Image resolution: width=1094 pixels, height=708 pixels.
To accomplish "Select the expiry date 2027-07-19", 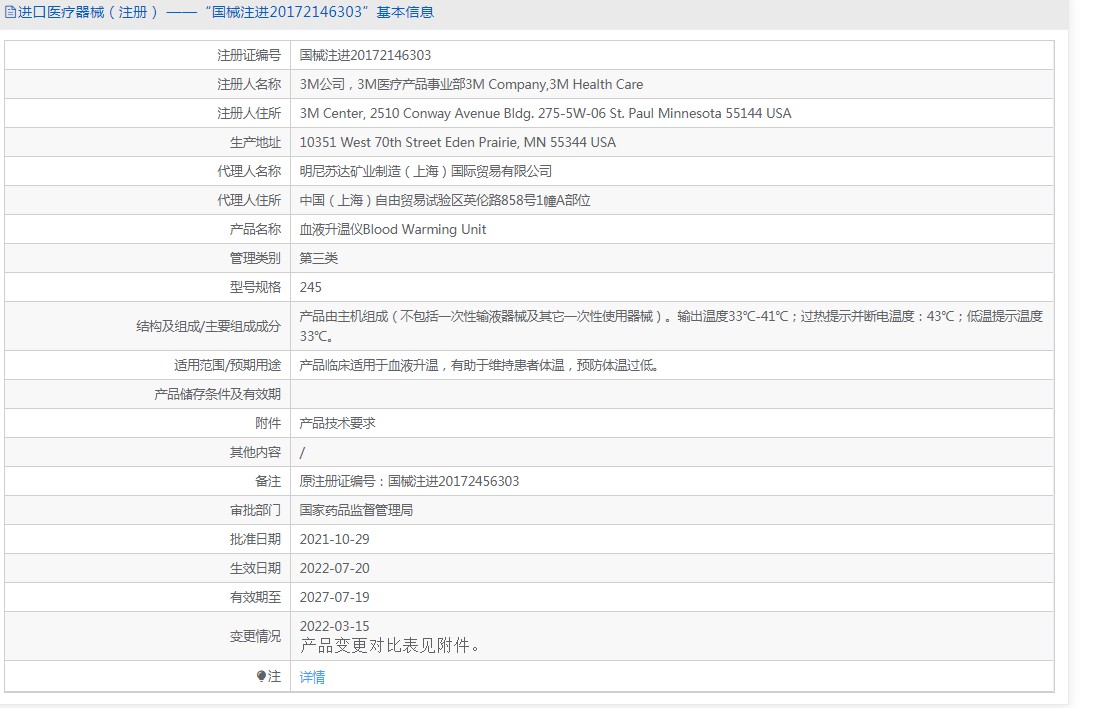I will click(x=334, y=597).
